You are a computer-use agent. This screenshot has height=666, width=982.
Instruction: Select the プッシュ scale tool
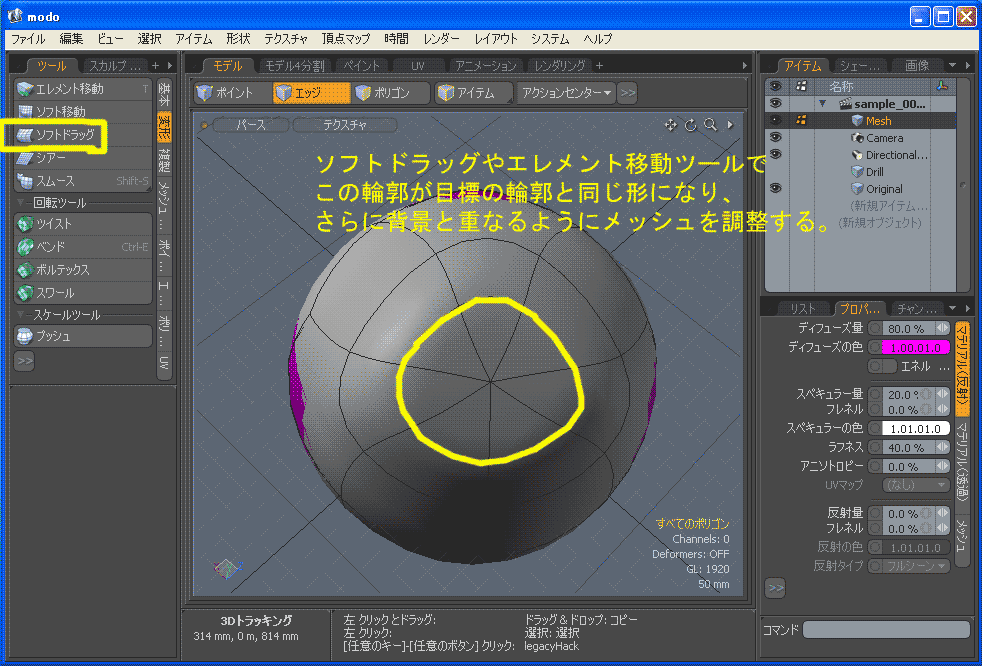click(82, 336)
